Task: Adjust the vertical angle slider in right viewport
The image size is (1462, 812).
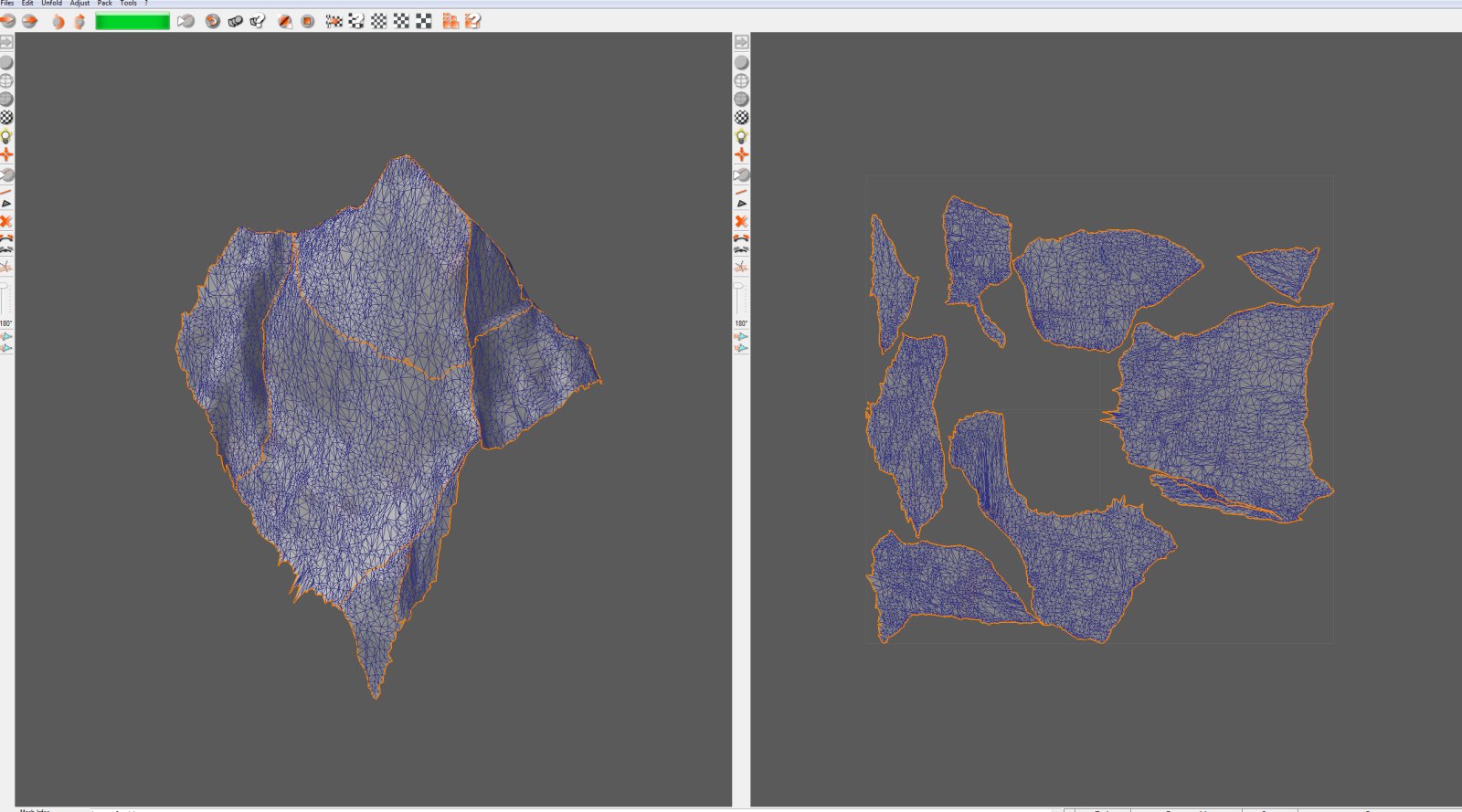Action: click(741, 299)
